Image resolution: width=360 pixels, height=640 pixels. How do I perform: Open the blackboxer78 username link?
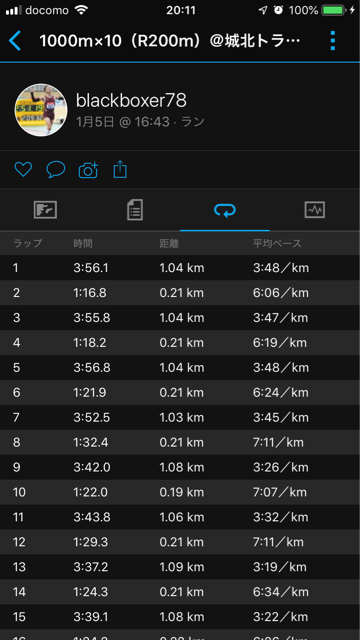coord(131,100)
